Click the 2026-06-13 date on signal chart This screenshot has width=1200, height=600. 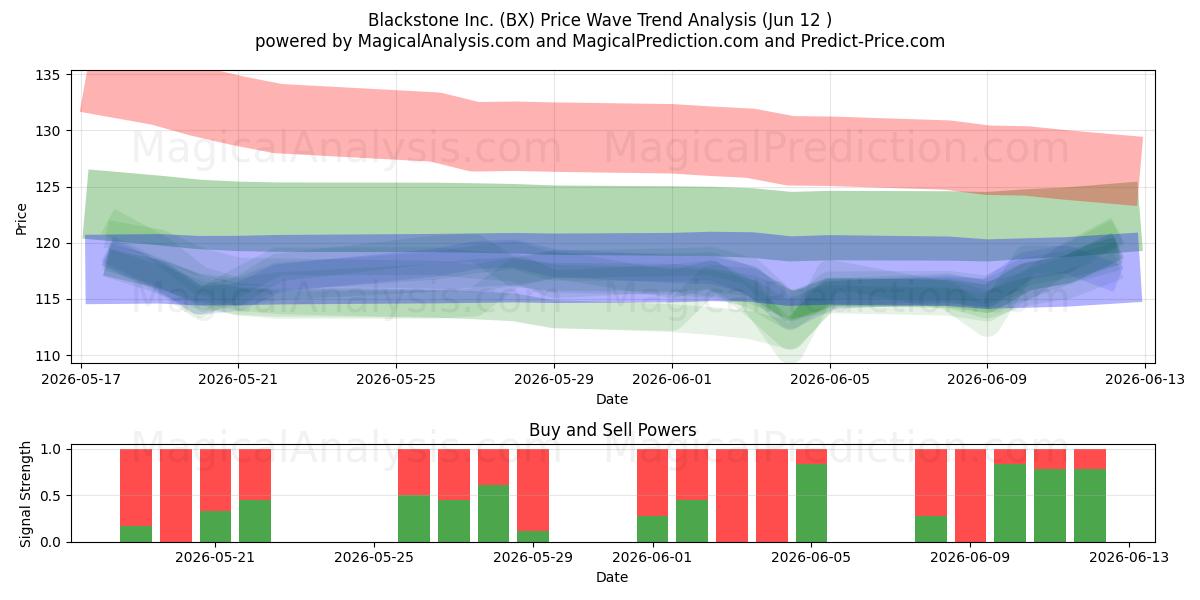1129,557
